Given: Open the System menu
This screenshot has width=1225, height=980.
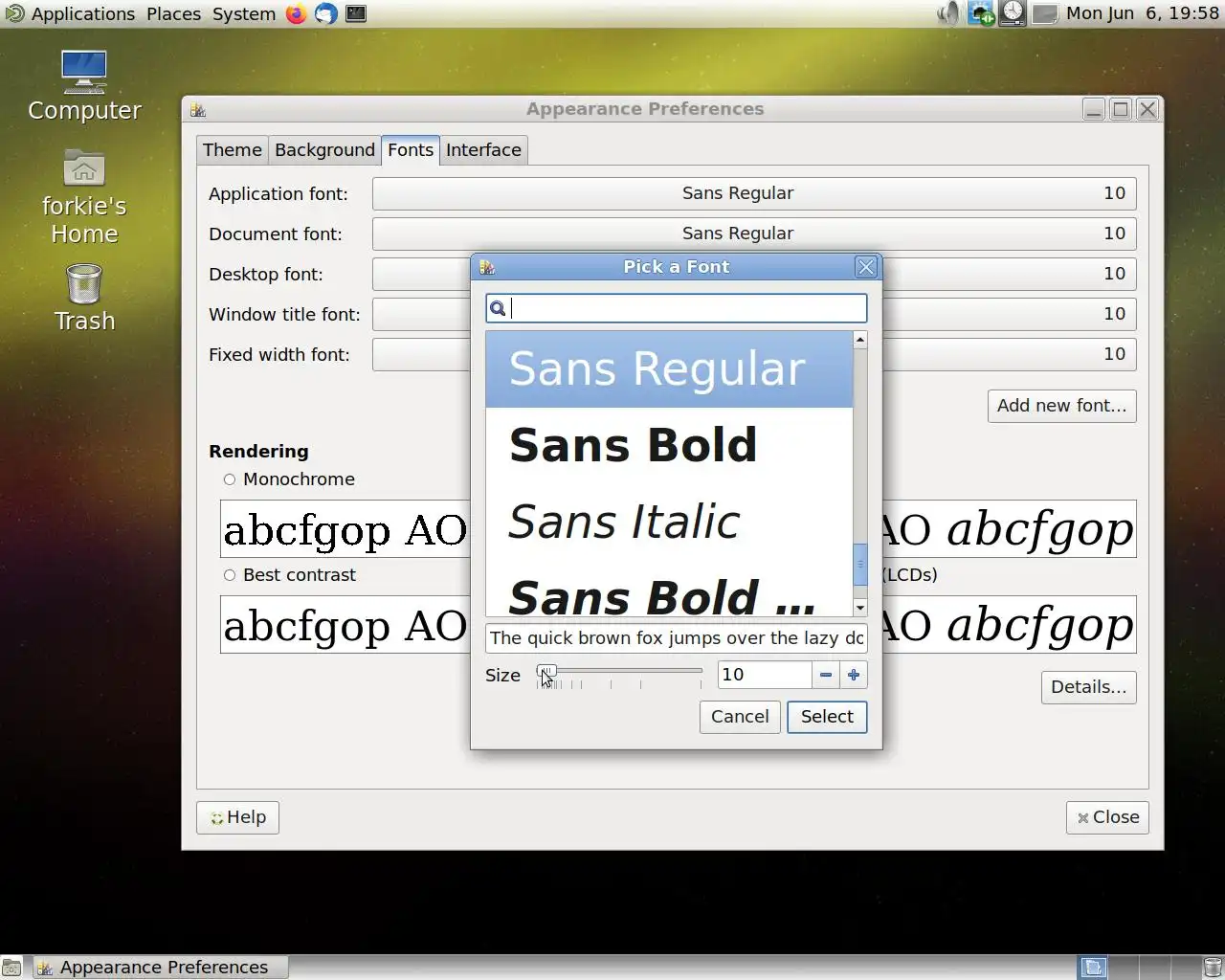Looking at the screenshot, I should 244,13.
